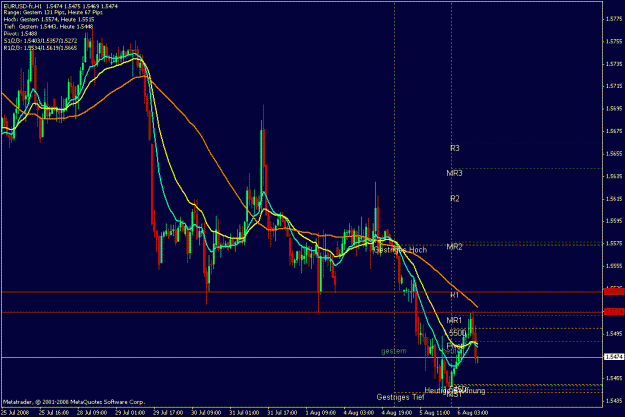Click the '4 Aug 03:00' time axis label
Image resolution: width=625 pixels, height=417 pixels.
[x=358, y=413]
